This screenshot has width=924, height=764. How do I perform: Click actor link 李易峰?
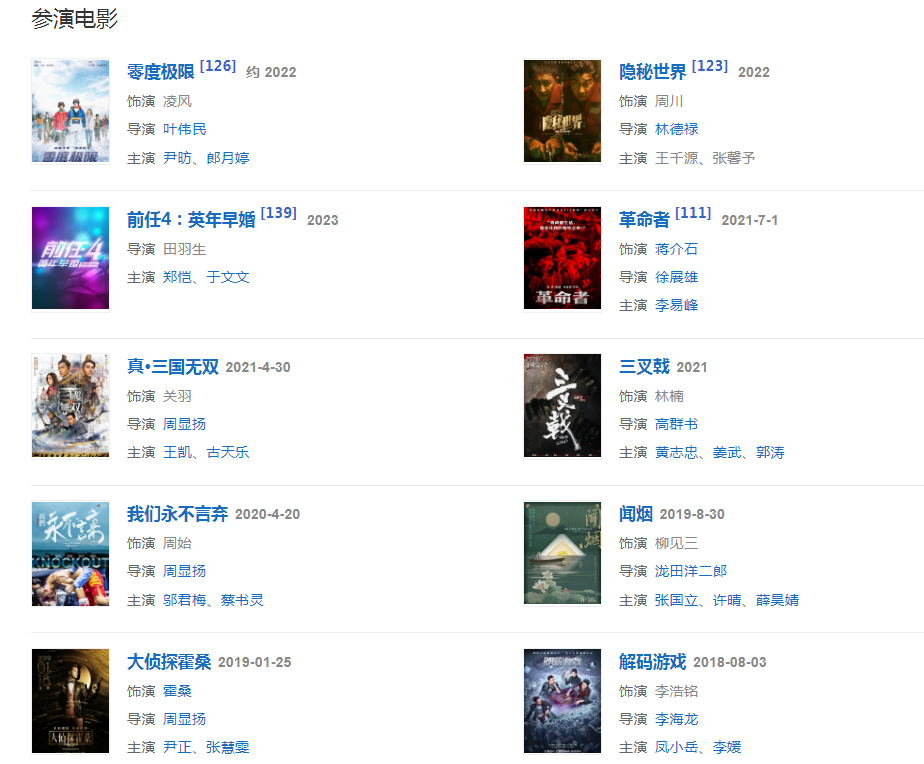(x=676, y=305)
